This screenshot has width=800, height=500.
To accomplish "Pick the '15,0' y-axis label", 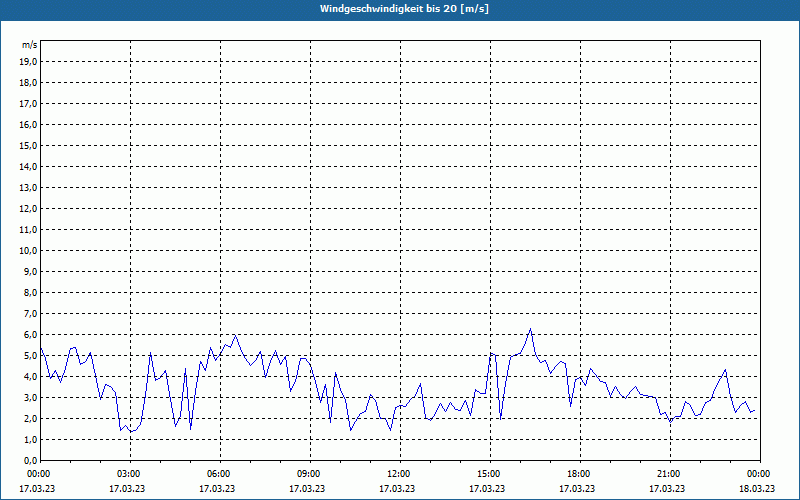I will [28, 145].
